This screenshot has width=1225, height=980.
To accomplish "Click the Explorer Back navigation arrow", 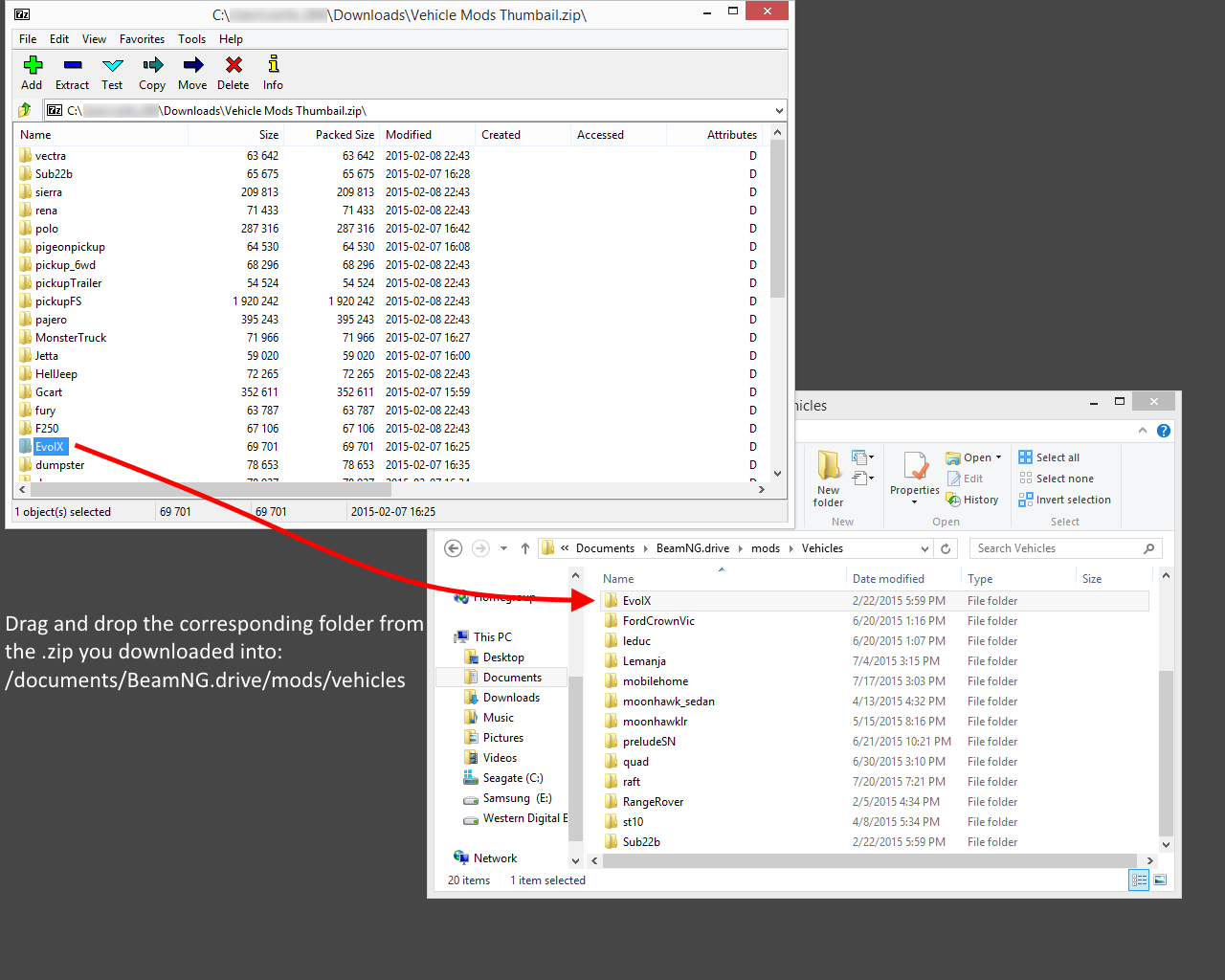I will click(x=454, y=548).
